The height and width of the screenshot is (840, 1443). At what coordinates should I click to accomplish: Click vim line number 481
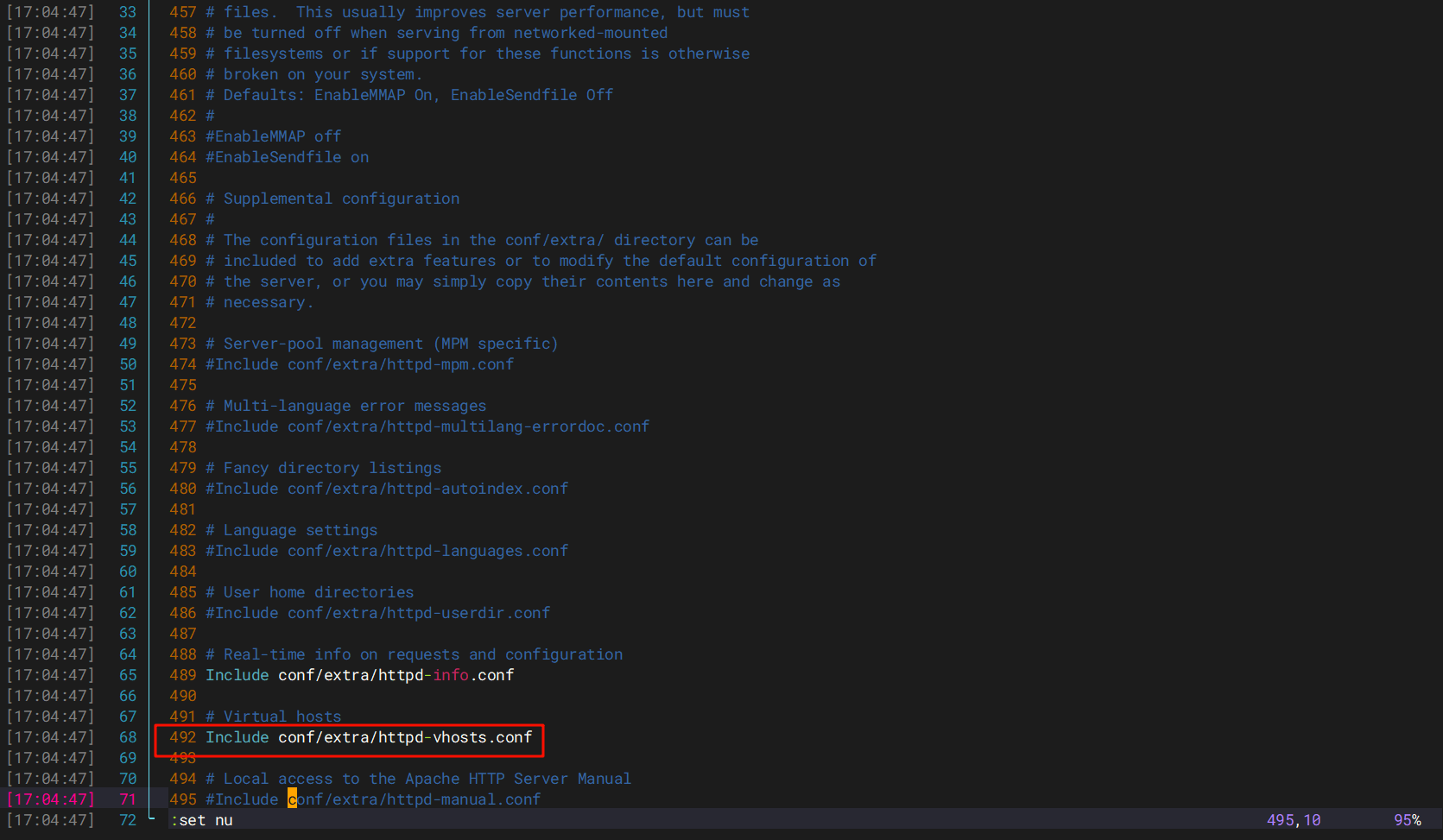[183, 509]
